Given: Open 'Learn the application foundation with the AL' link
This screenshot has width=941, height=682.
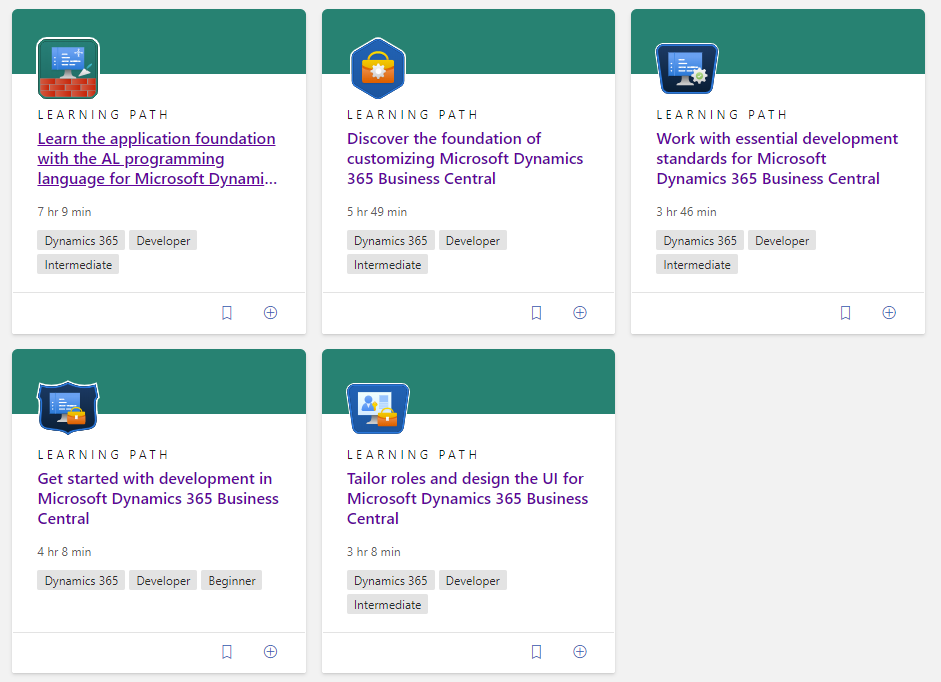Looking at the screenshot, I should 157,158.
